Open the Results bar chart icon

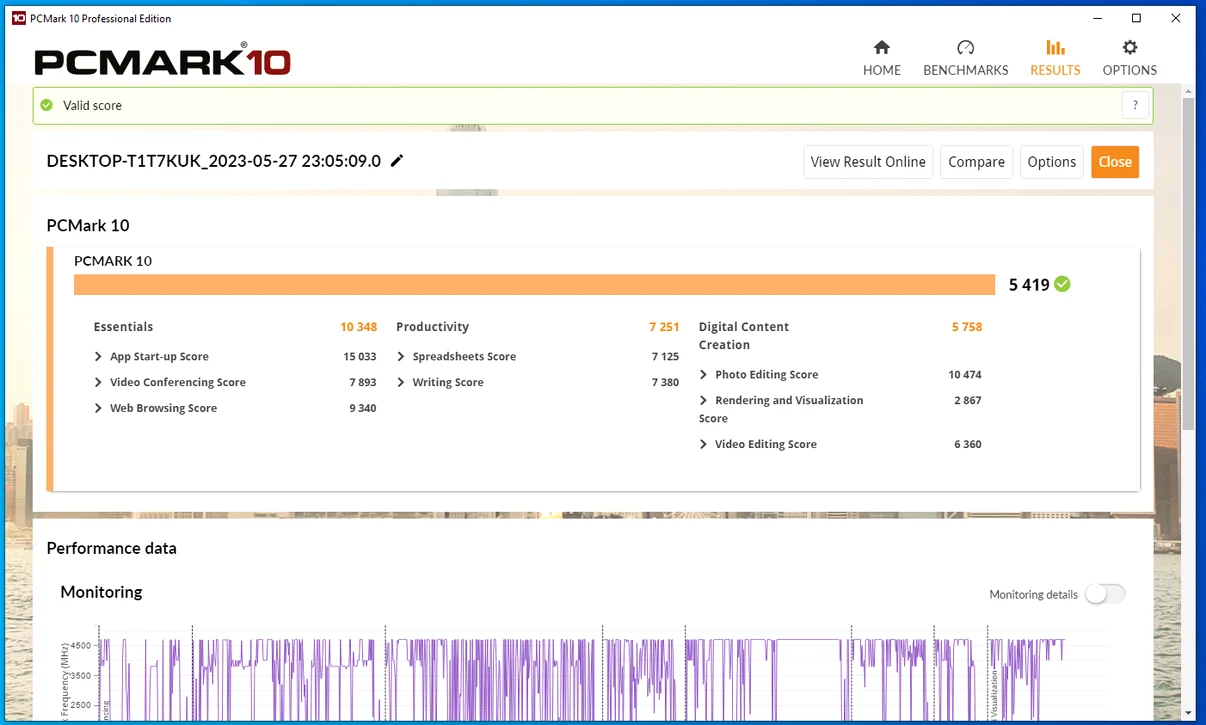pyautogui.click(x=1055, y=47)
